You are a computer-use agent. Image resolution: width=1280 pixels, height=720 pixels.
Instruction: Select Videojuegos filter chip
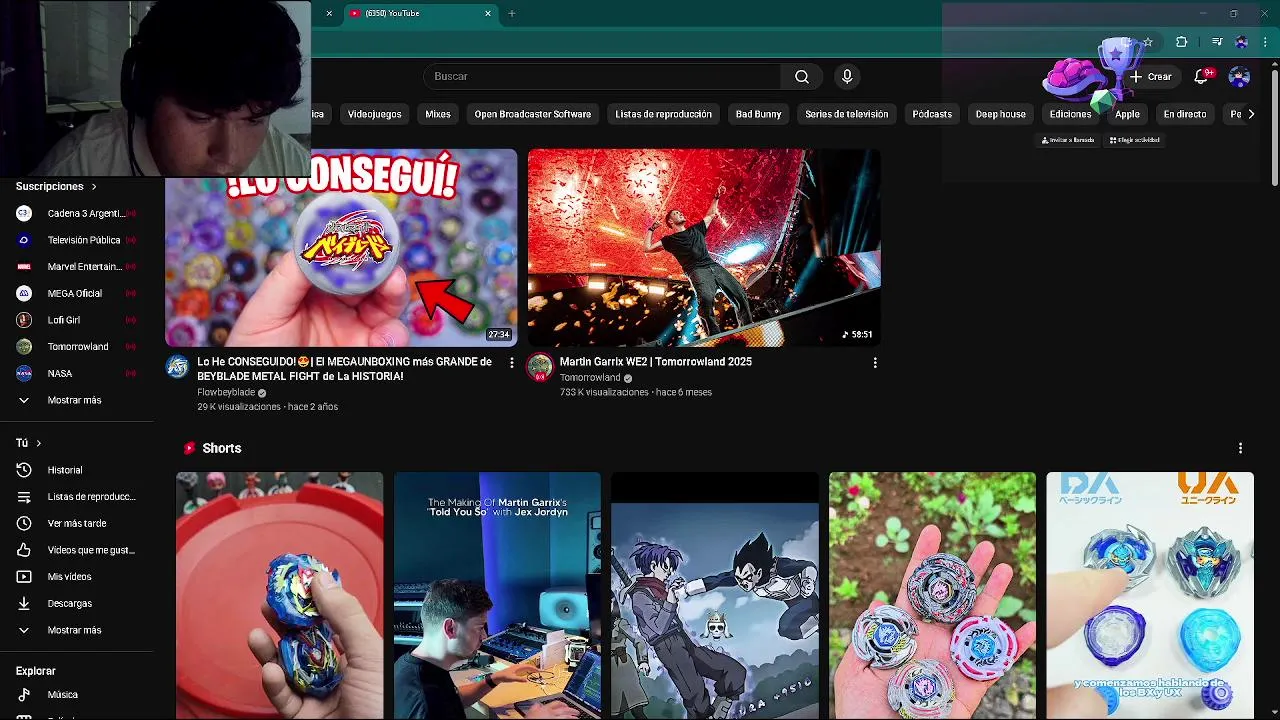[375, 114]
